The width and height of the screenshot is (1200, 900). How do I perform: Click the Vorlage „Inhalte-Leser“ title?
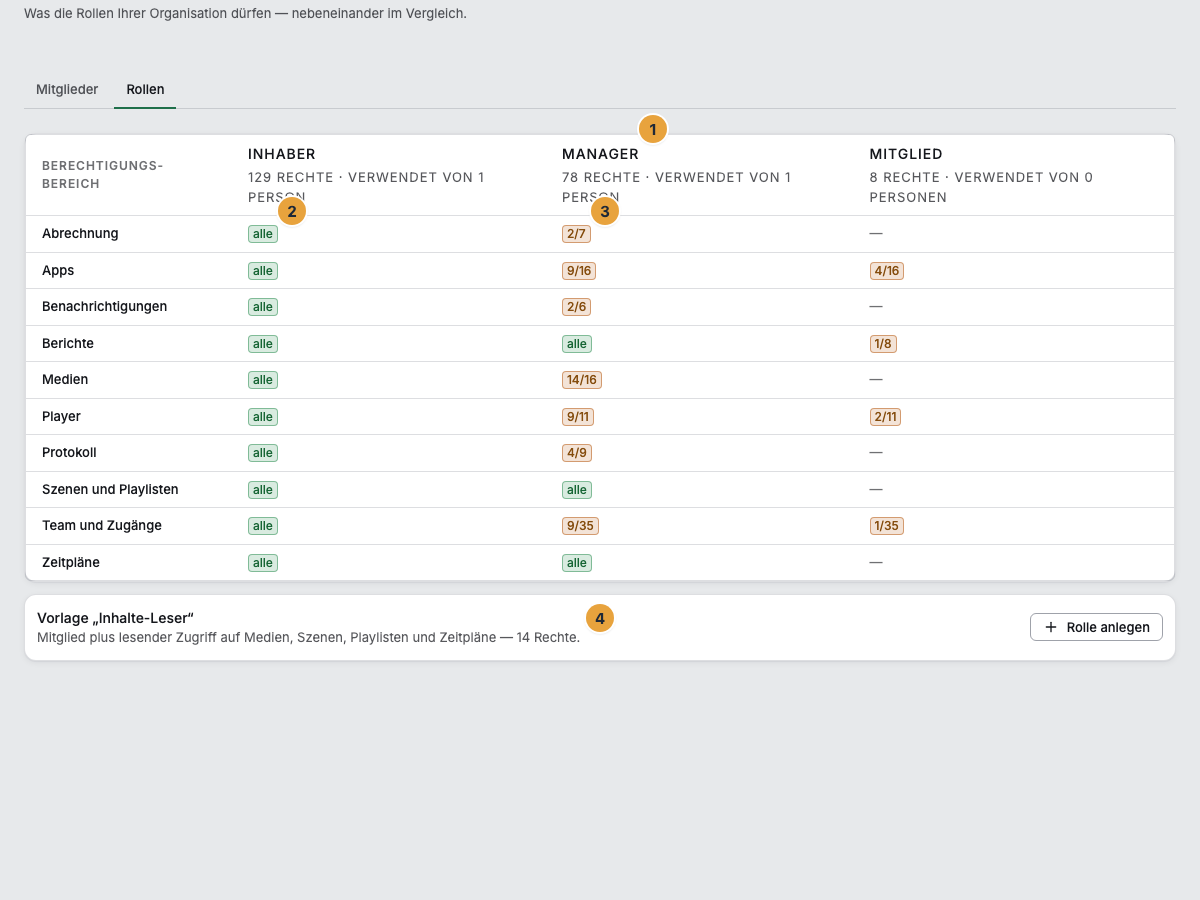tap(115, 618)
